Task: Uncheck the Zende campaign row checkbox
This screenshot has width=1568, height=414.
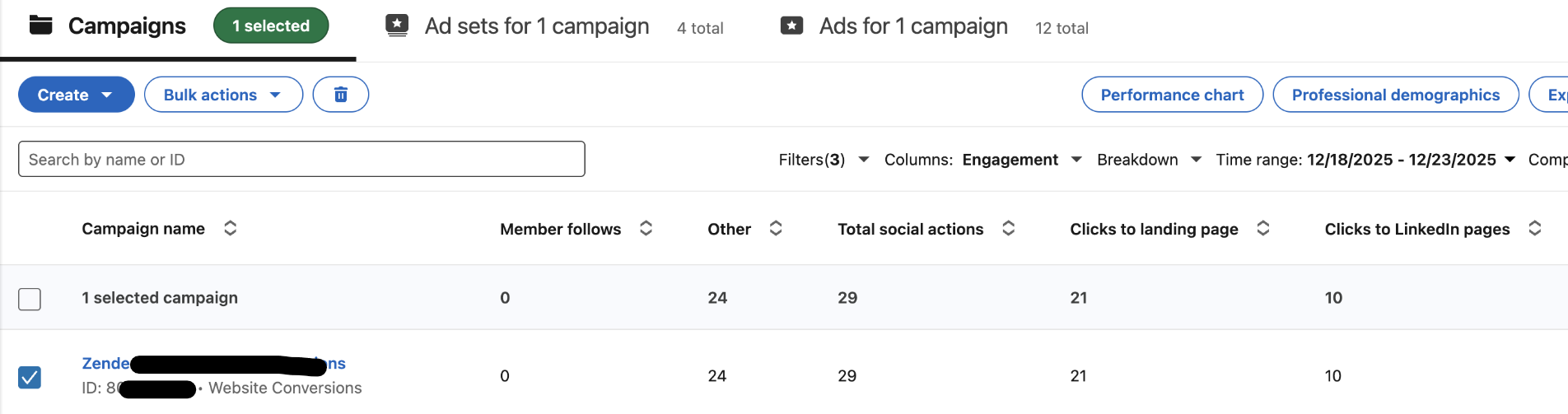Action: 30,377
